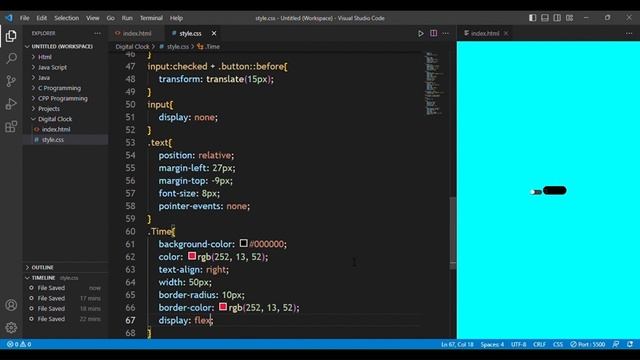Expand the Outline section
Screen dimensions: 640x360
(x=42, y=267)
